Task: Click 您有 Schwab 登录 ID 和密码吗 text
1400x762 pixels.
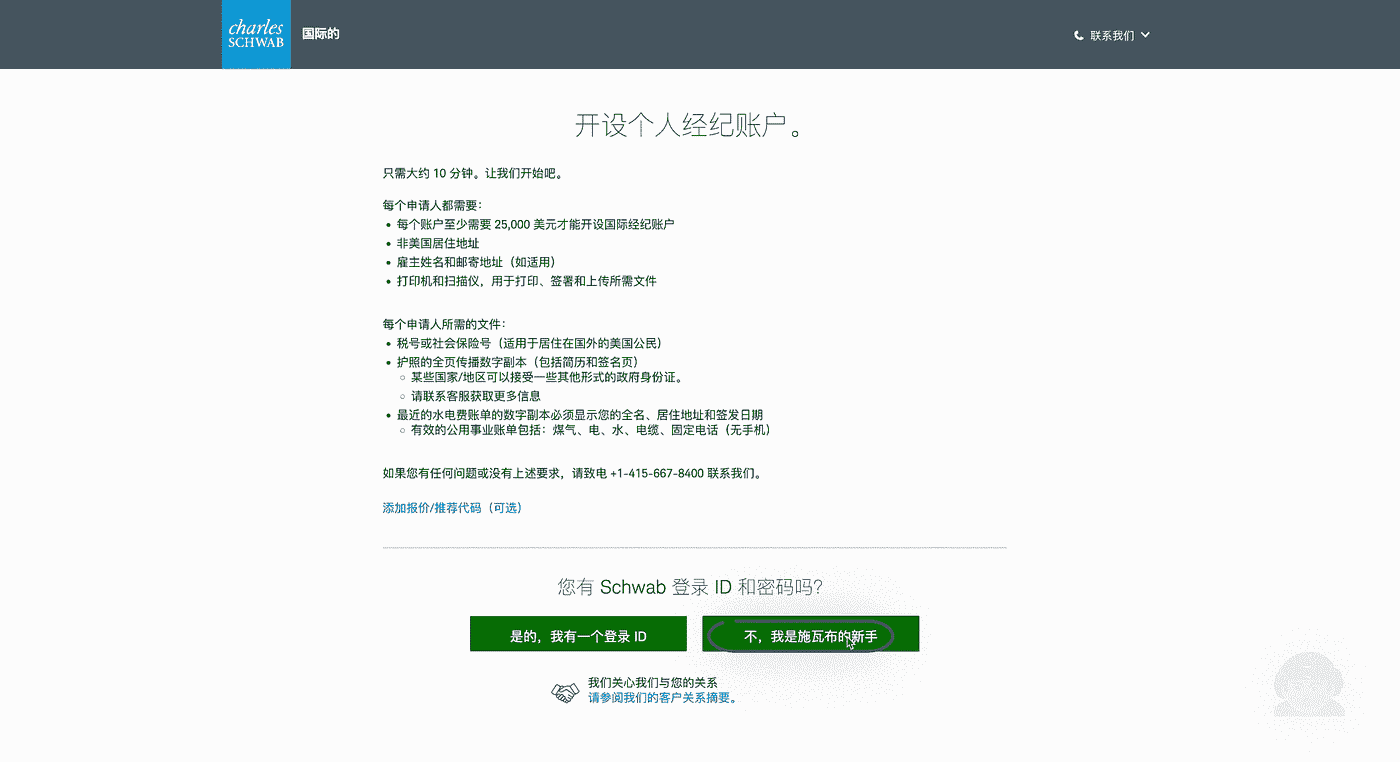Action: (x=691, y=587)
